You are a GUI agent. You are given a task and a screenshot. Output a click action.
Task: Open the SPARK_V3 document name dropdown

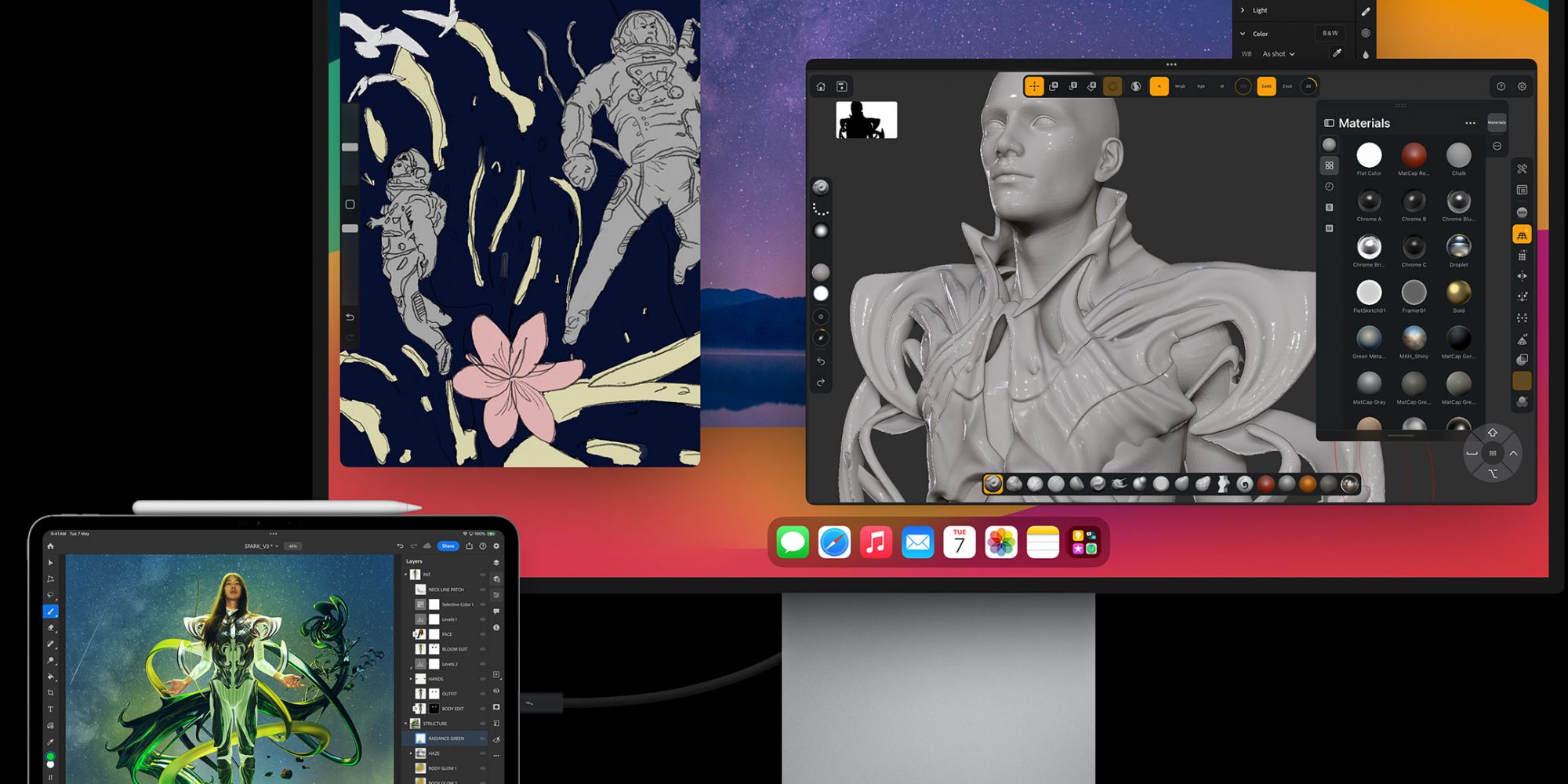pos(261,546)
